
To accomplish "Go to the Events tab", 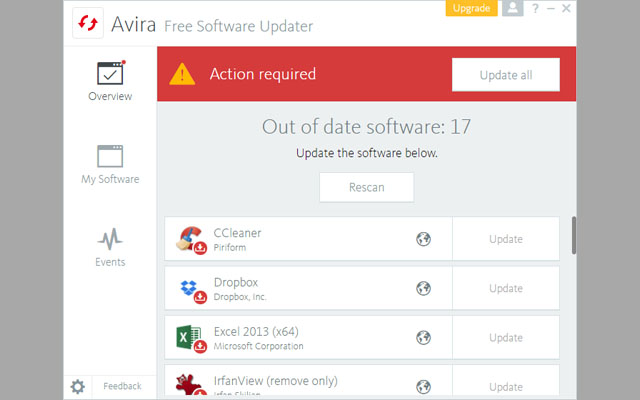I will pyautogui.click(x=110, y=248).
